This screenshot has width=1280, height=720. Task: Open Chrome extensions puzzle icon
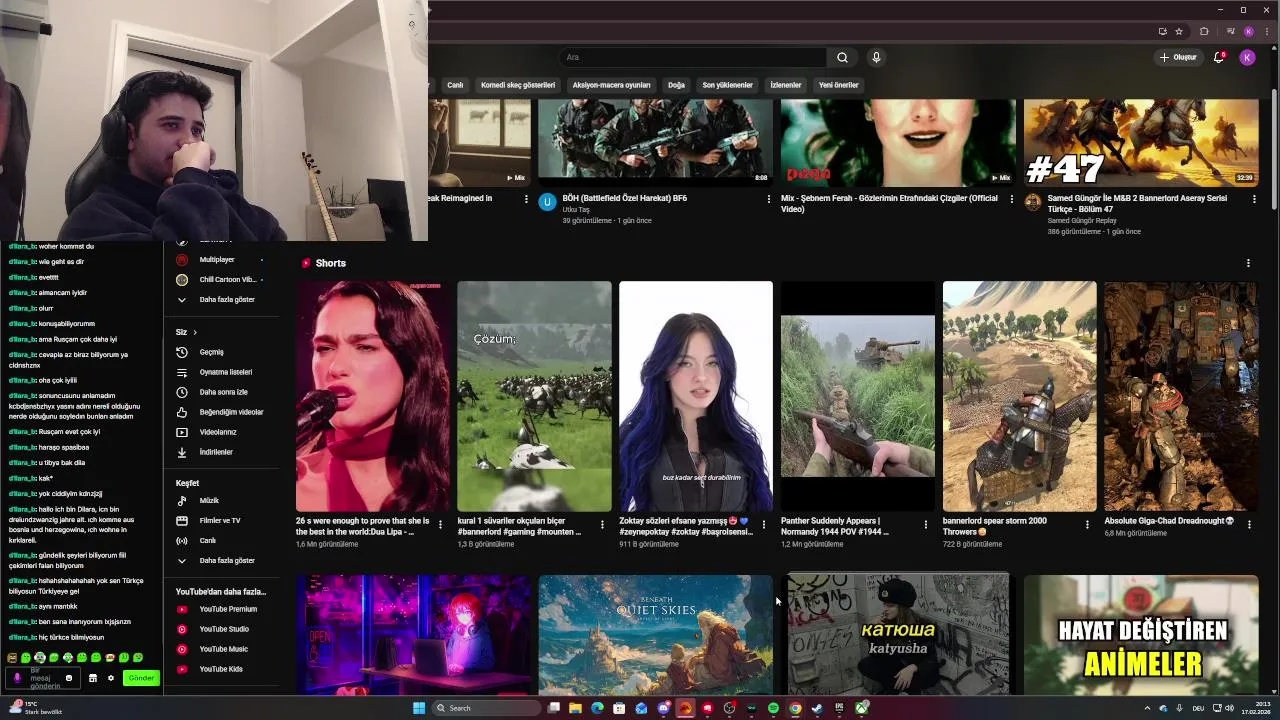click(1204, 31)
